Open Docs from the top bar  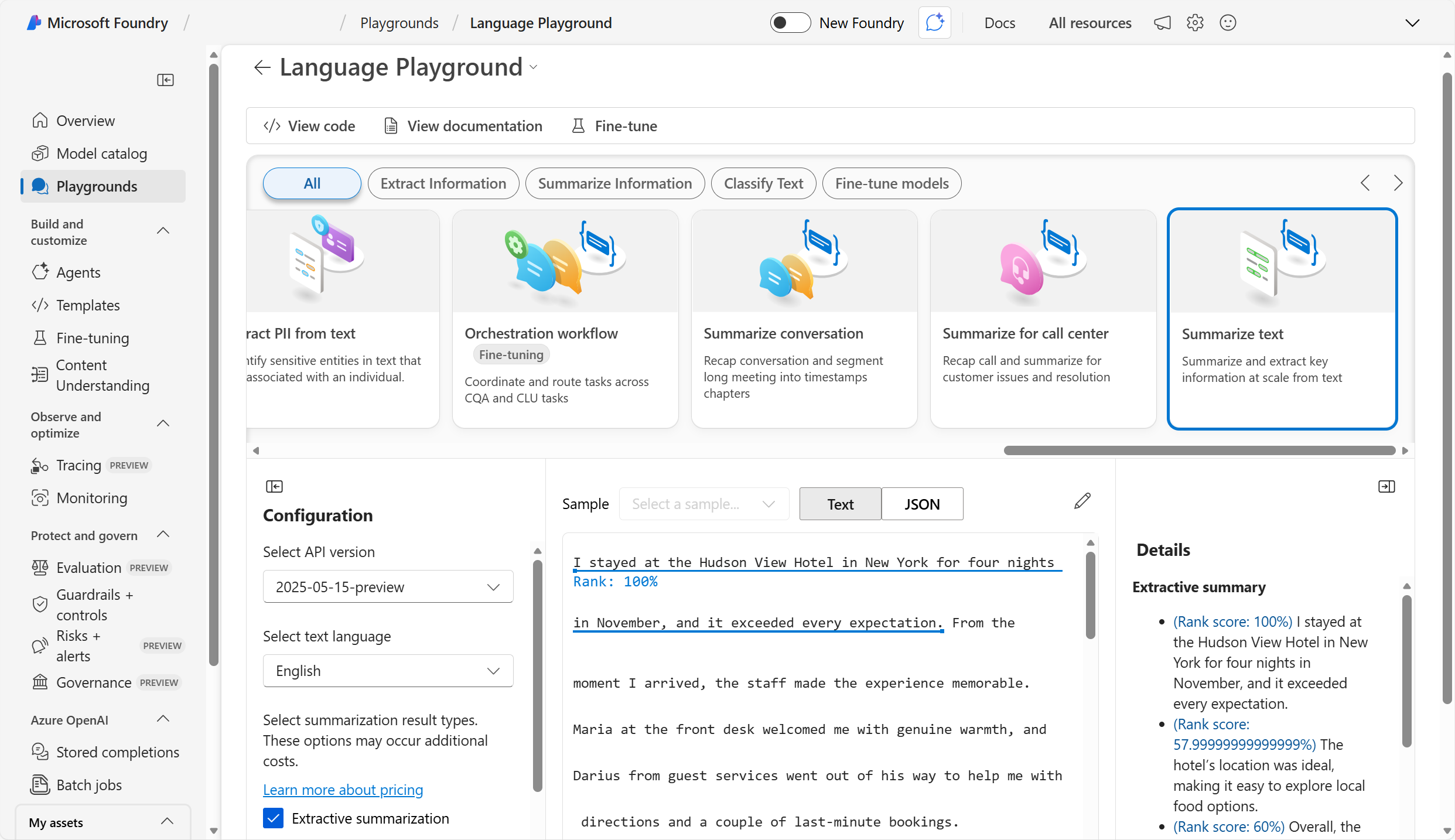pos(1000,23)
